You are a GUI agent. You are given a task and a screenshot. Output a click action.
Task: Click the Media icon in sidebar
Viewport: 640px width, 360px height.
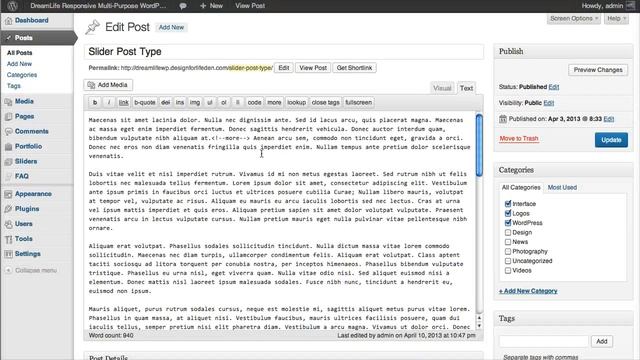tap(8, 102)
